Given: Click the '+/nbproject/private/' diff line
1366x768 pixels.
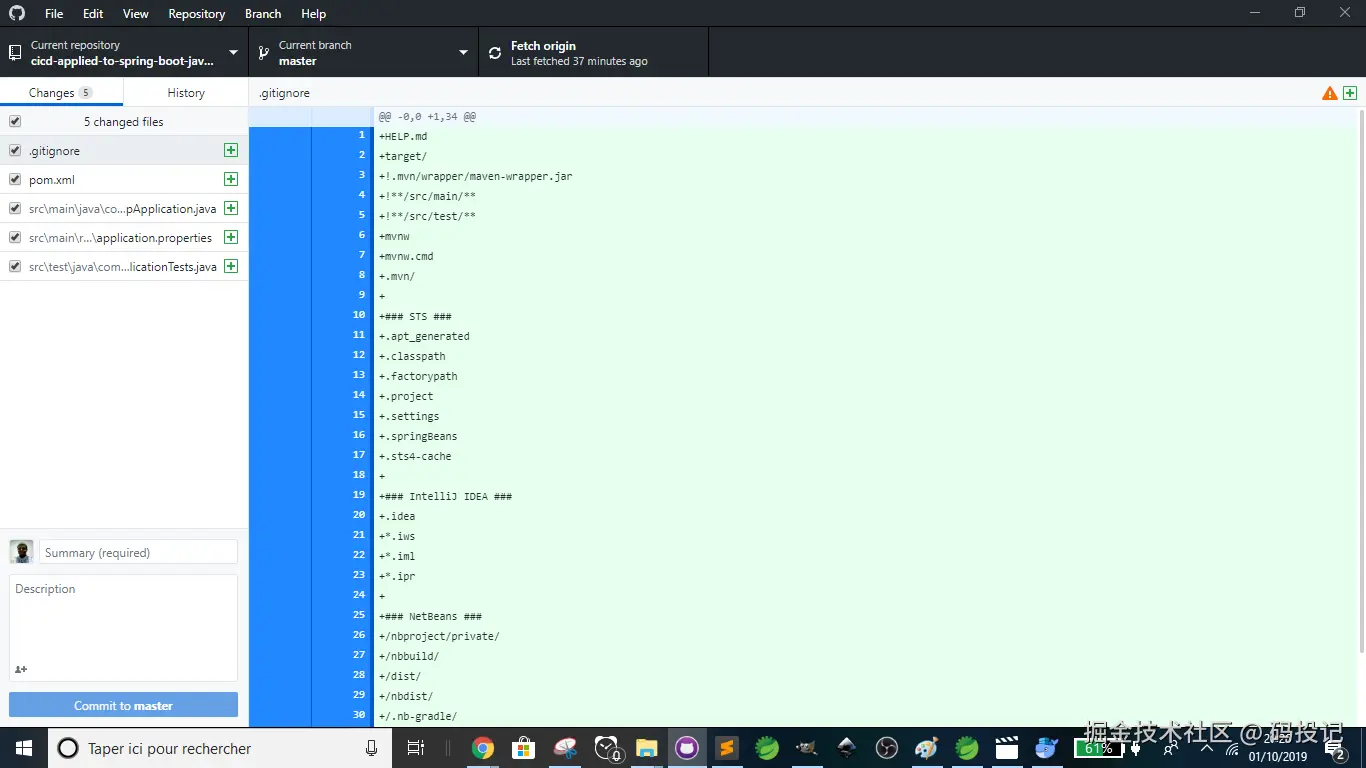Looking at the screenshot, I should click(439, 636).
